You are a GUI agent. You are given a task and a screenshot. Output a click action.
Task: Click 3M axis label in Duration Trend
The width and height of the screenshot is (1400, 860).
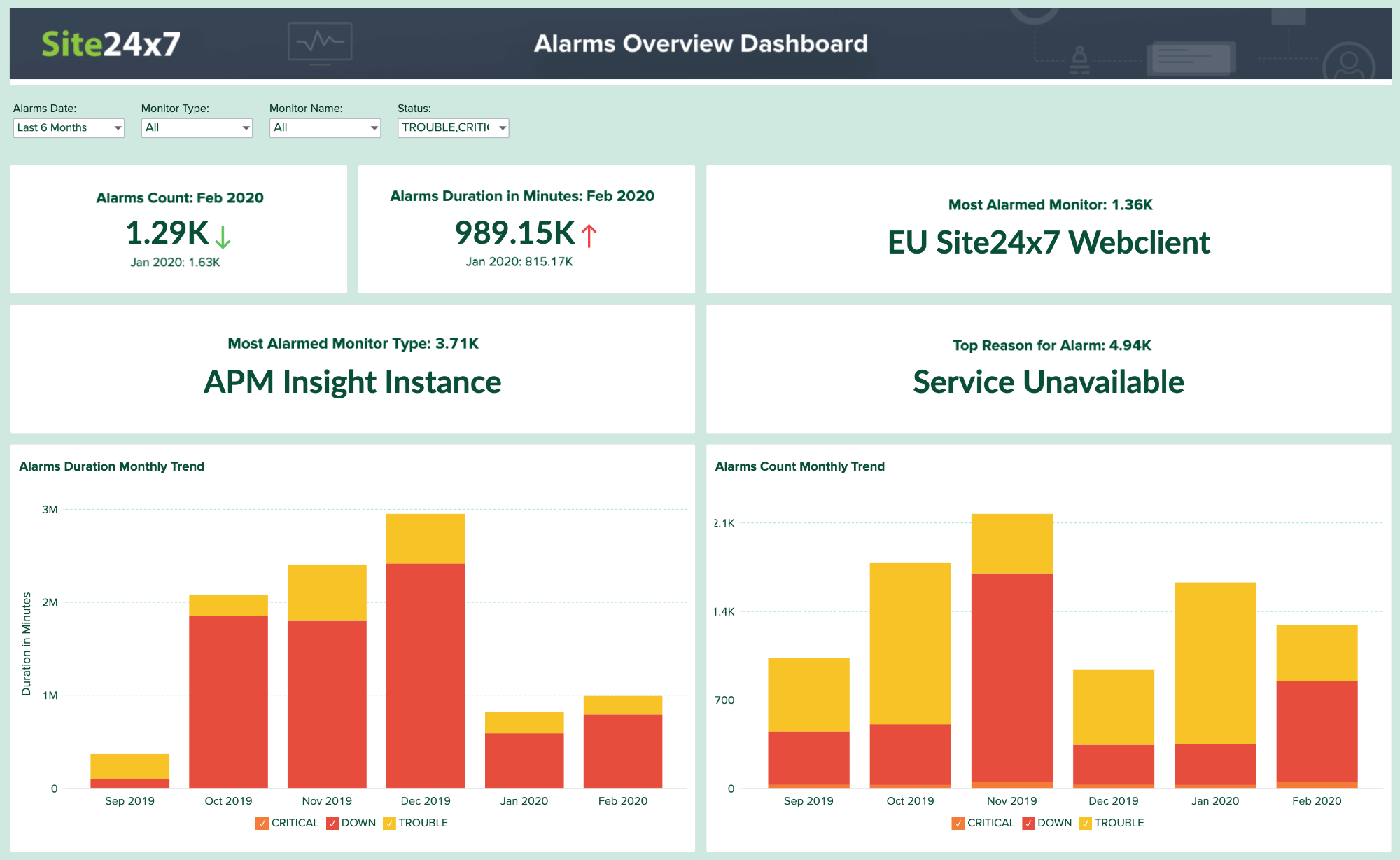[x=50, y=509]
